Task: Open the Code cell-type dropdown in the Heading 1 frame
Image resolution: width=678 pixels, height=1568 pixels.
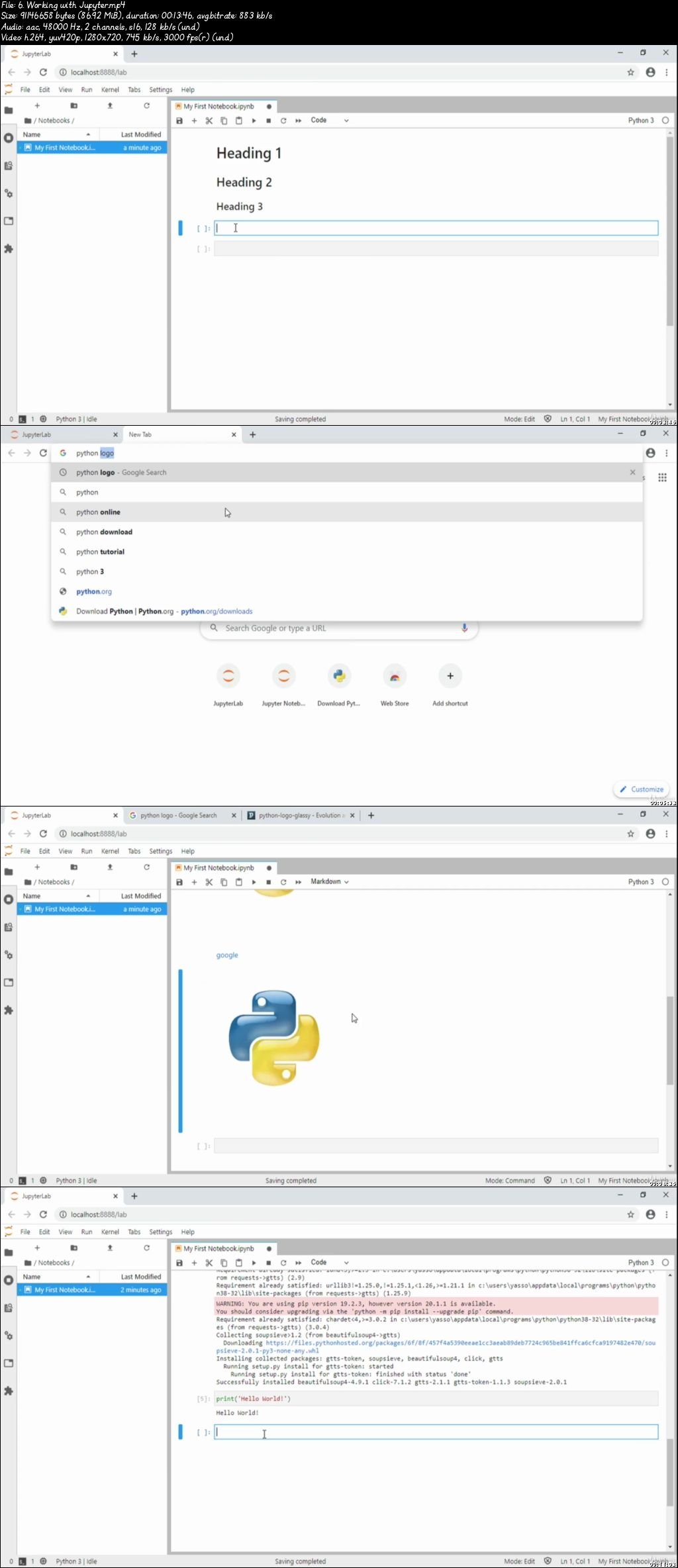Action: coord(329,121)
